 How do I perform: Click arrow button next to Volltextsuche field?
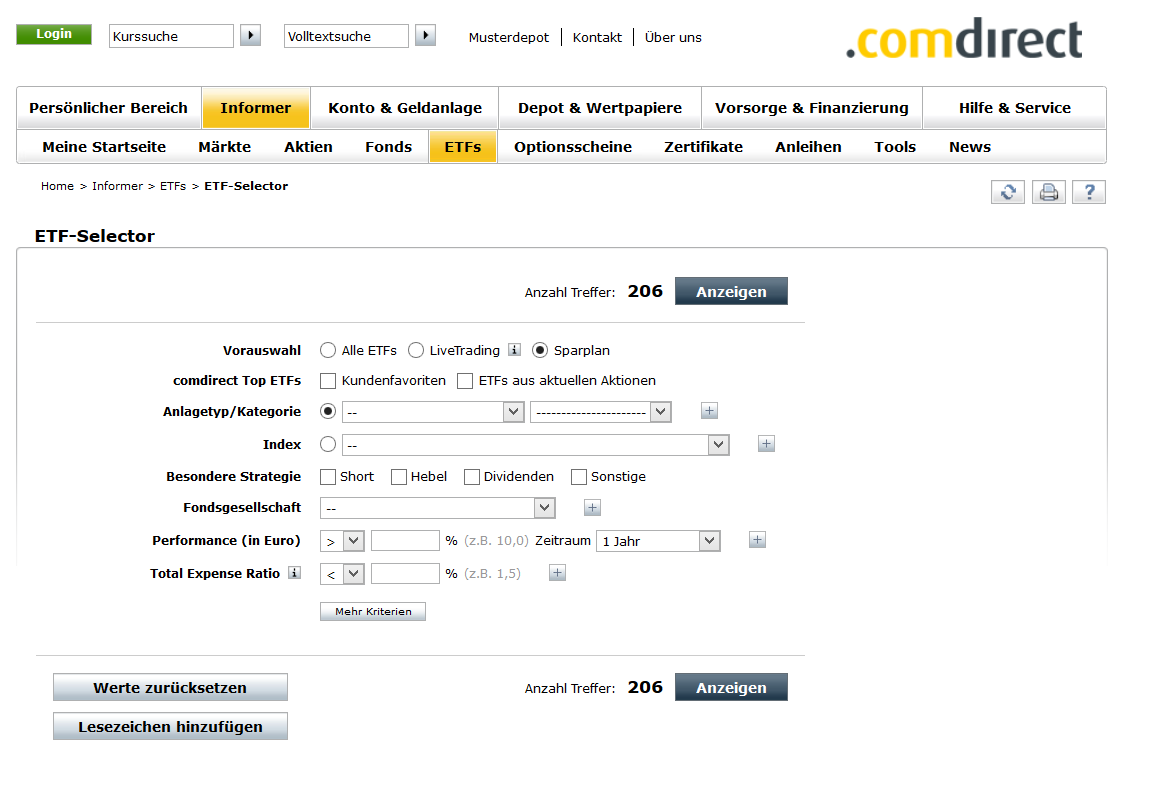(425, 35)
